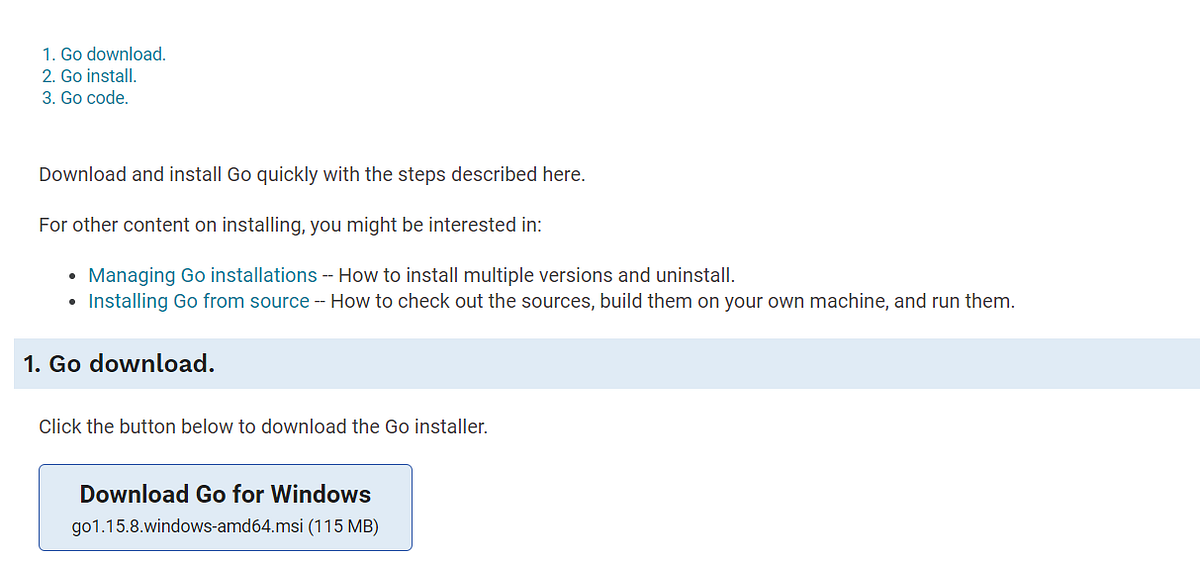Click the word 'Windows' in download button title

pyautogui.click(x=320, y=494)
